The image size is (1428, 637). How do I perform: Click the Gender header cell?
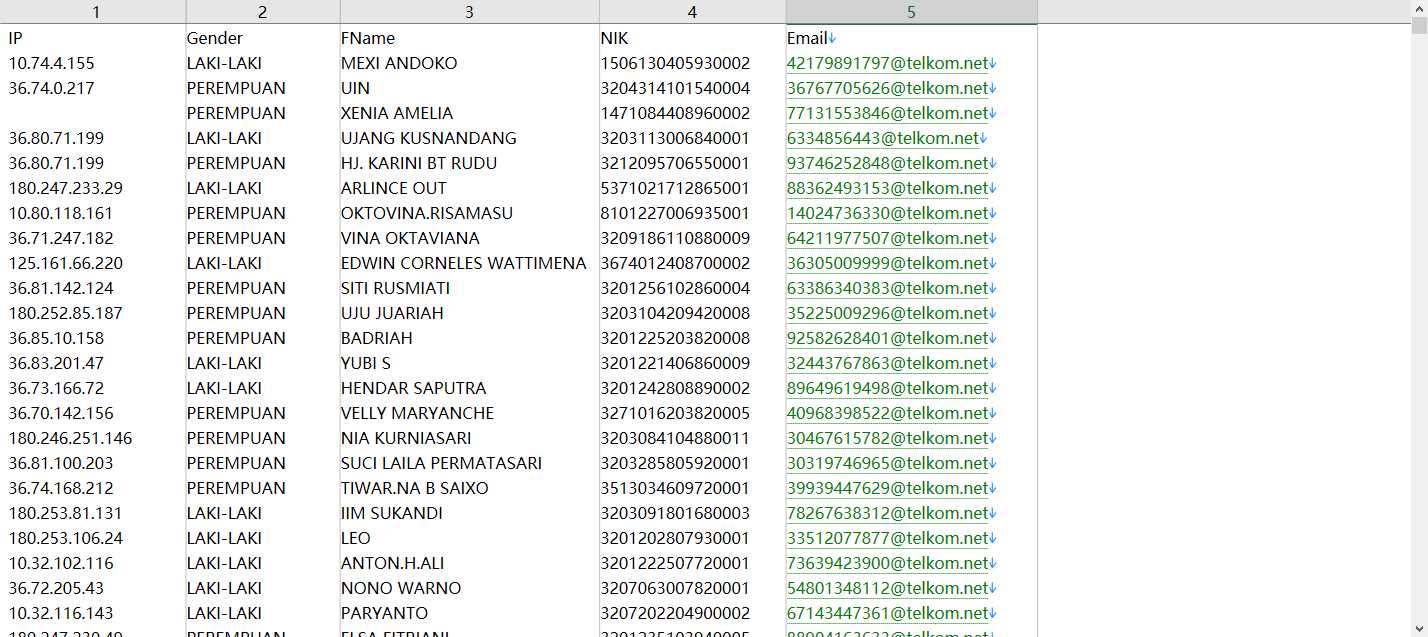point(263,38)
